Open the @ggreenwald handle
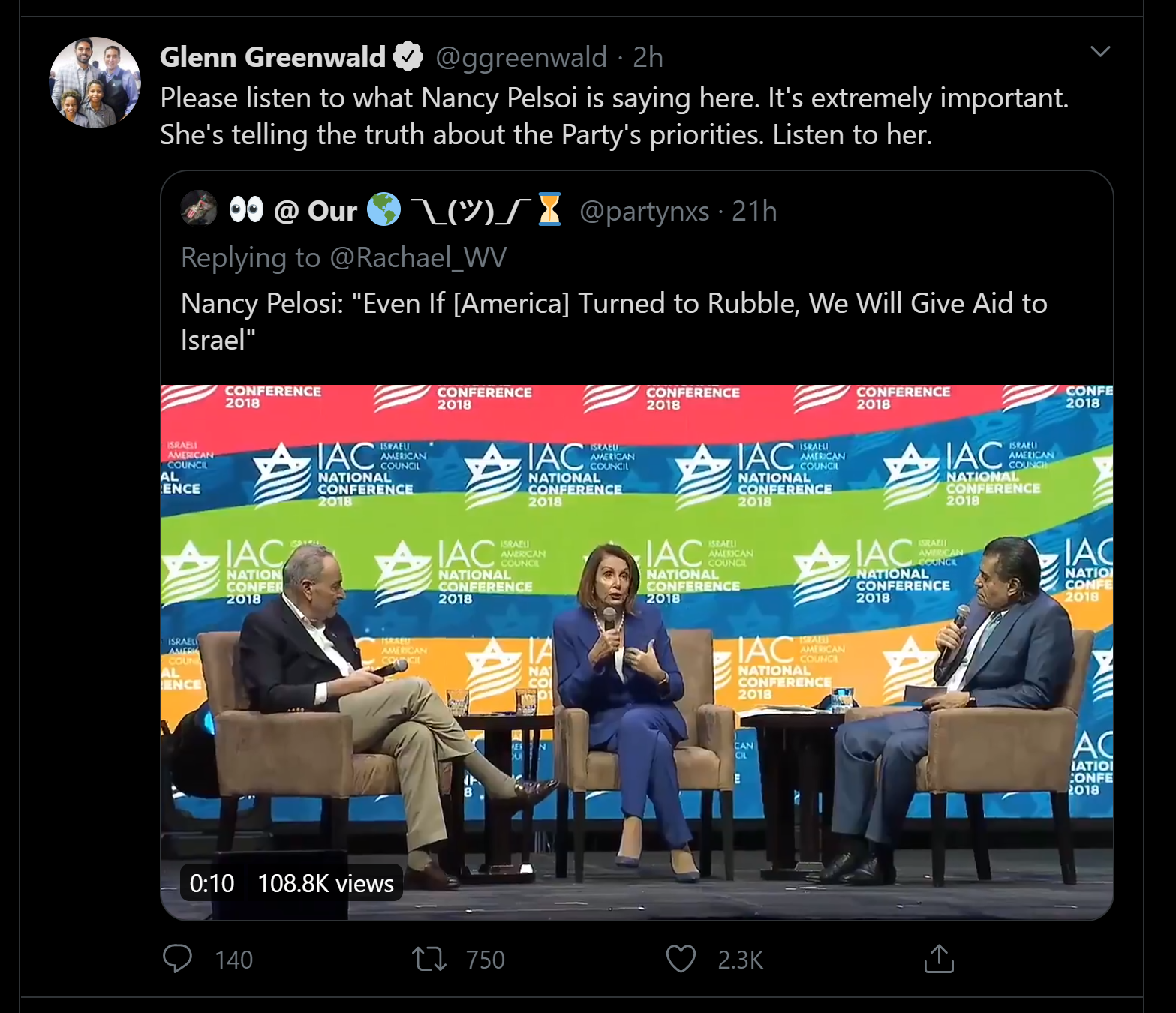 [x=522, y=57]
